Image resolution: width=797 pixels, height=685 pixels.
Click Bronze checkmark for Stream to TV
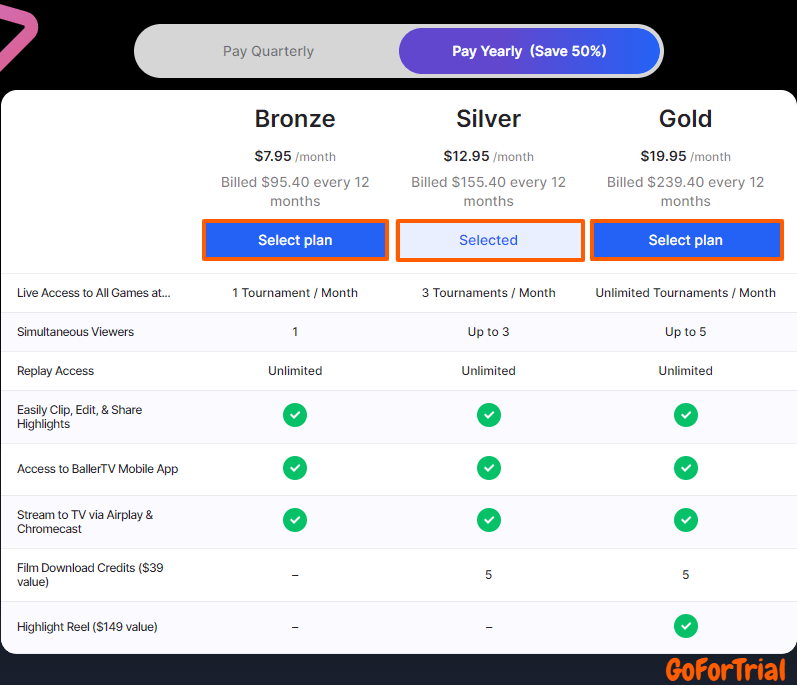[295, 520]
